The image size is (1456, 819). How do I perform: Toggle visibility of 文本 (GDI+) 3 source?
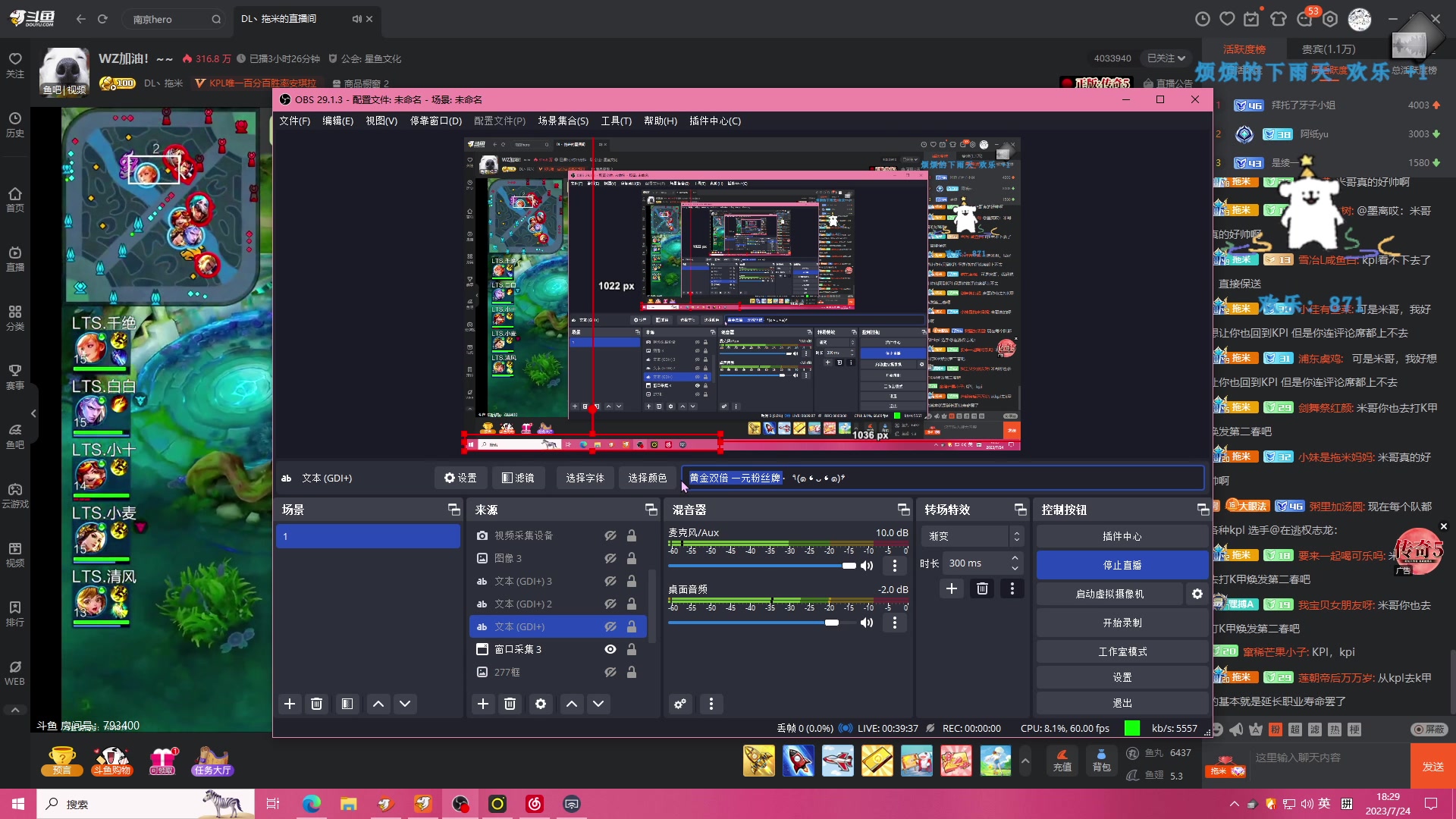610,581
